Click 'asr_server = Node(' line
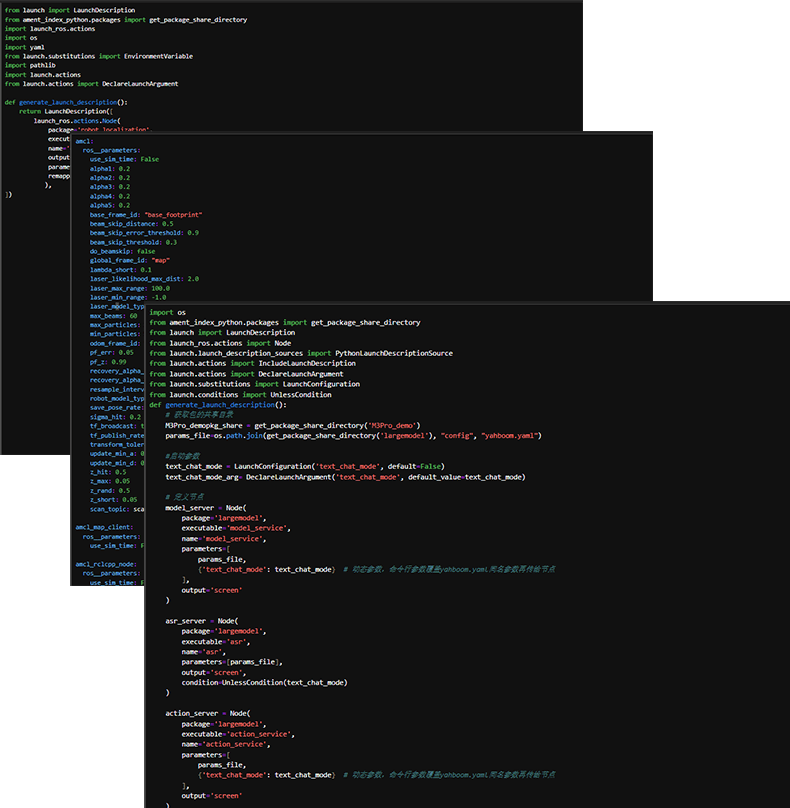 (x=201, y=621)
